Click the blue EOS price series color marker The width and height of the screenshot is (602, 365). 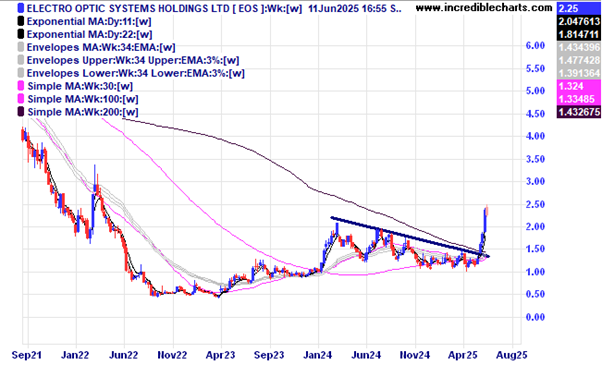click(x=20, y=8)
